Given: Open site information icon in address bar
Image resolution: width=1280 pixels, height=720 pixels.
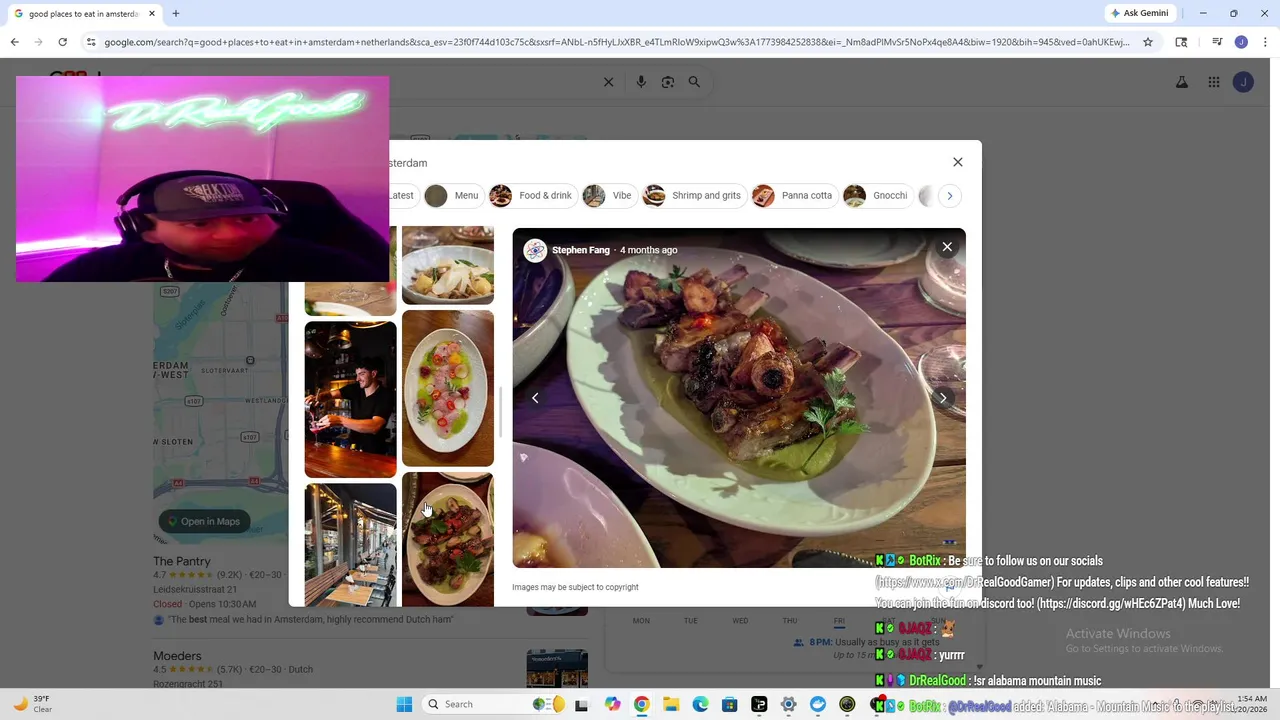Looking at the screenshot, I should tap(91, 42).
